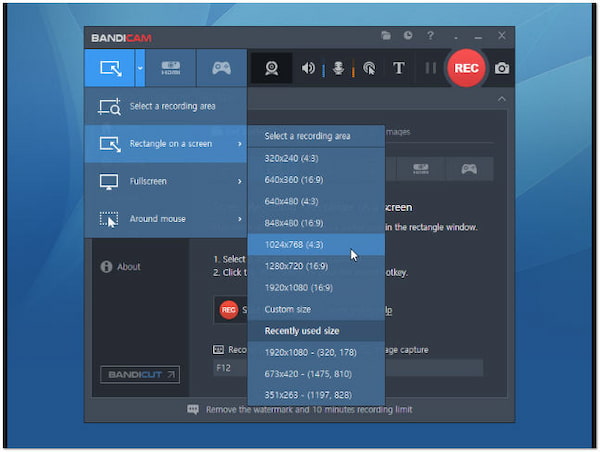Click Remove the watermark and 10 minutes limit
This screenshot has width=600, height=452.
point(309,410)
